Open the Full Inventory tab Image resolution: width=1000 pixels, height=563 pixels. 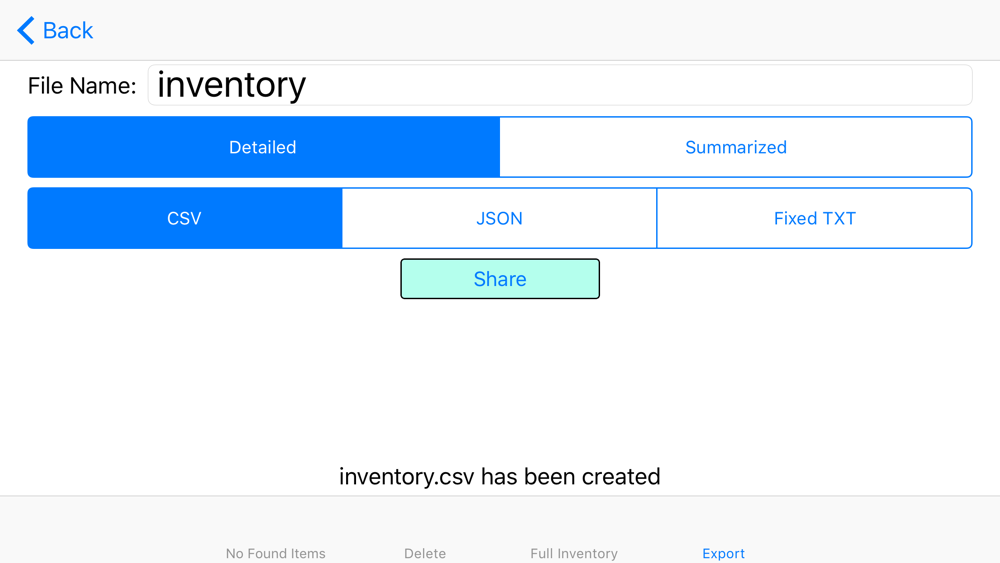pyautogui.click(x=574, y=553)
